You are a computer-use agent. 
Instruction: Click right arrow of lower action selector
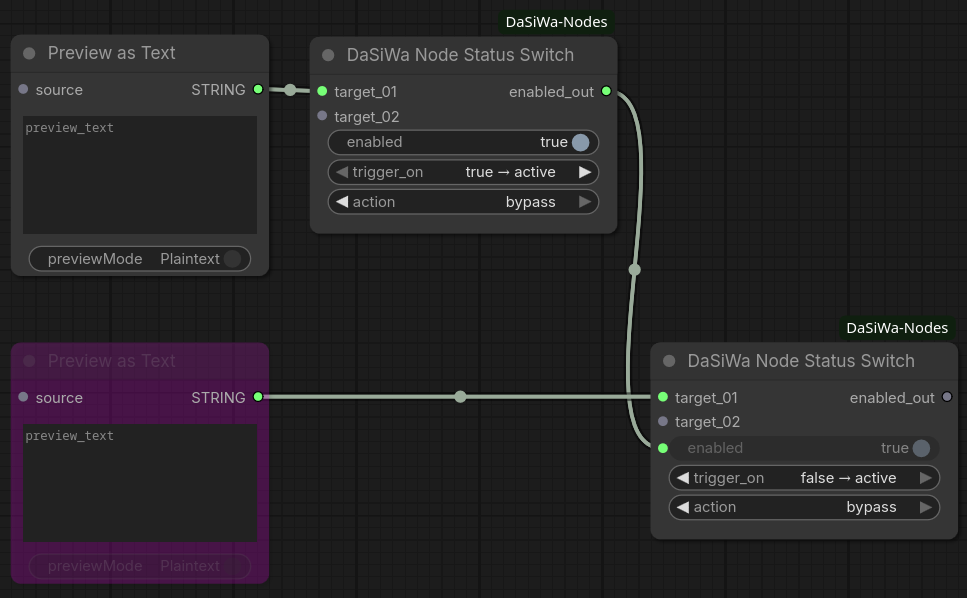pos(926,507)
